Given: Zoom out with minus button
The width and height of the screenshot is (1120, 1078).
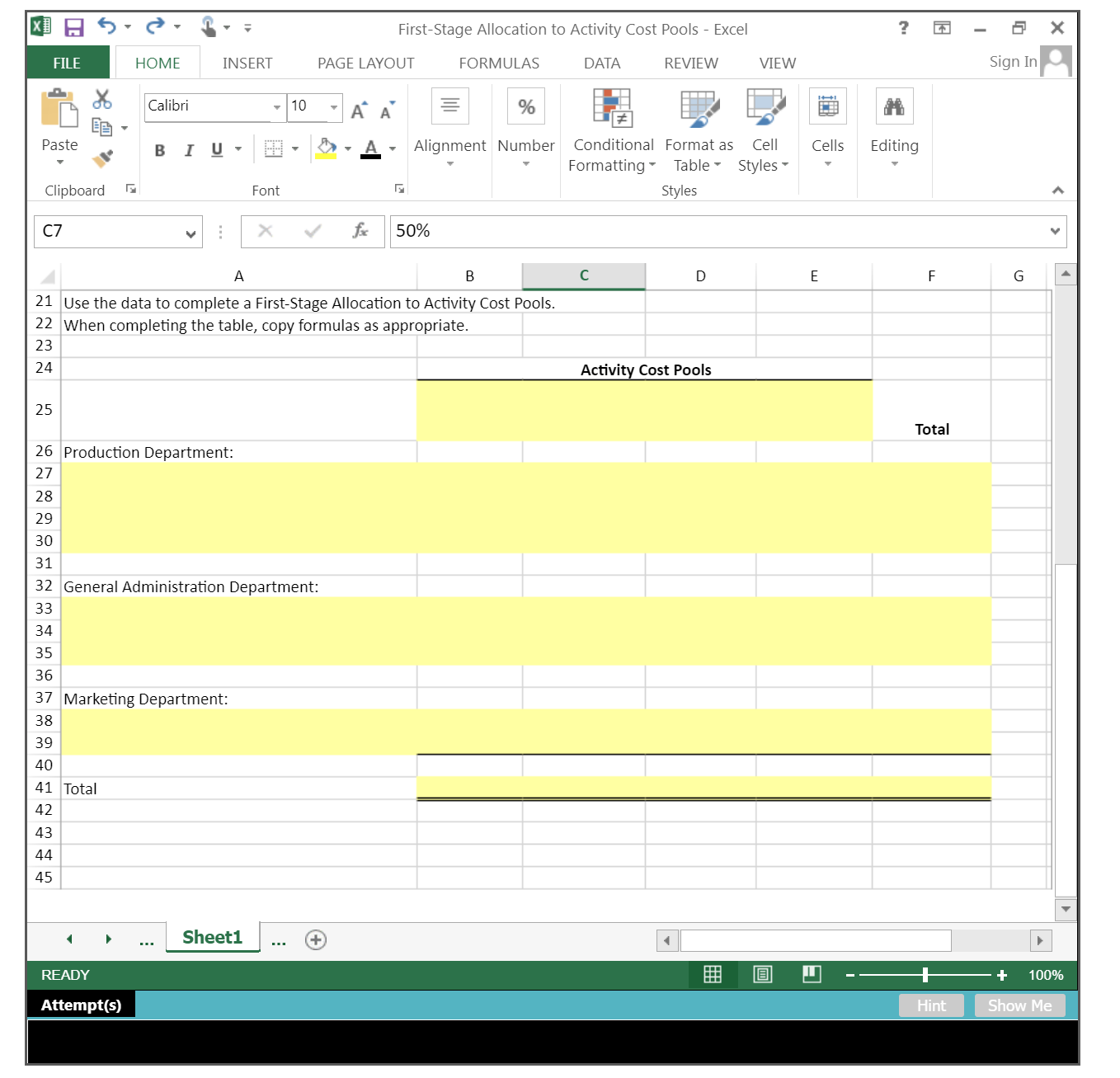Looking at the screenshot, I should (x=849, y=975).
